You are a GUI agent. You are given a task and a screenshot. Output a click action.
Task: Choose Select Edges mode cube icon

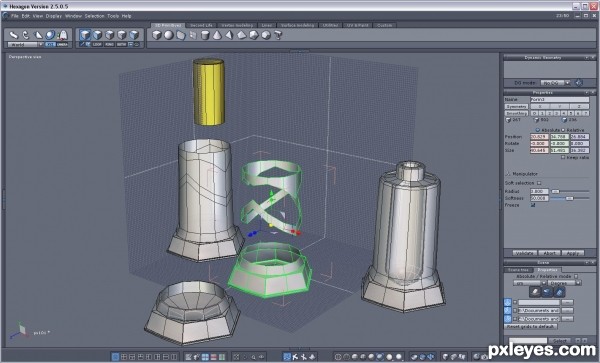coord(110,35)
